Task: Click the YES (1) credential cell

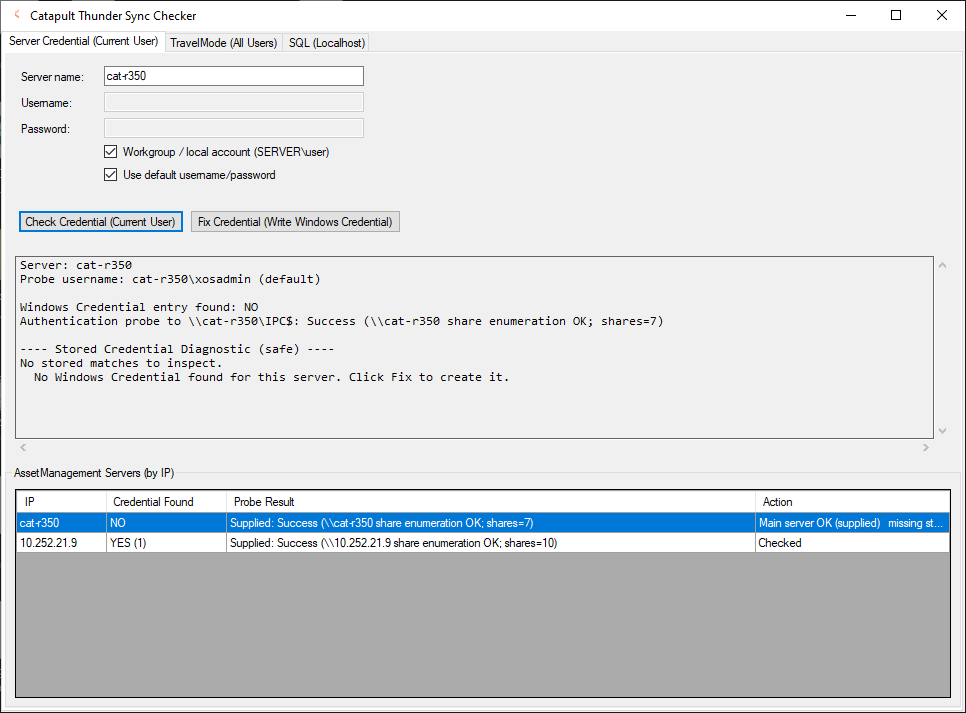Action: pyautogui.click(x=166, y=543)
